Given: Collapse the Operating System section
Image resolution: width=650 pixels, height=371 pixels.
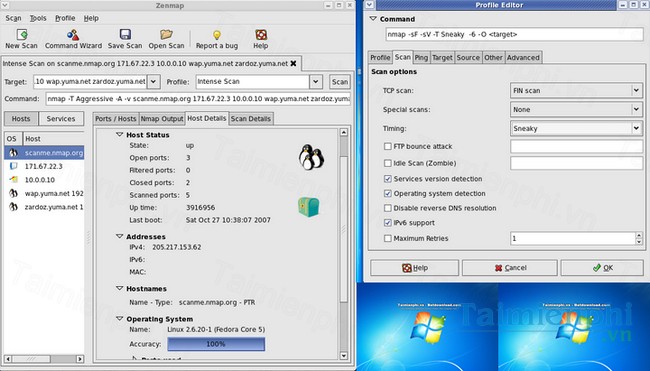Looking at the screenshot, I should pyautogui.click(x=119, y=319).
